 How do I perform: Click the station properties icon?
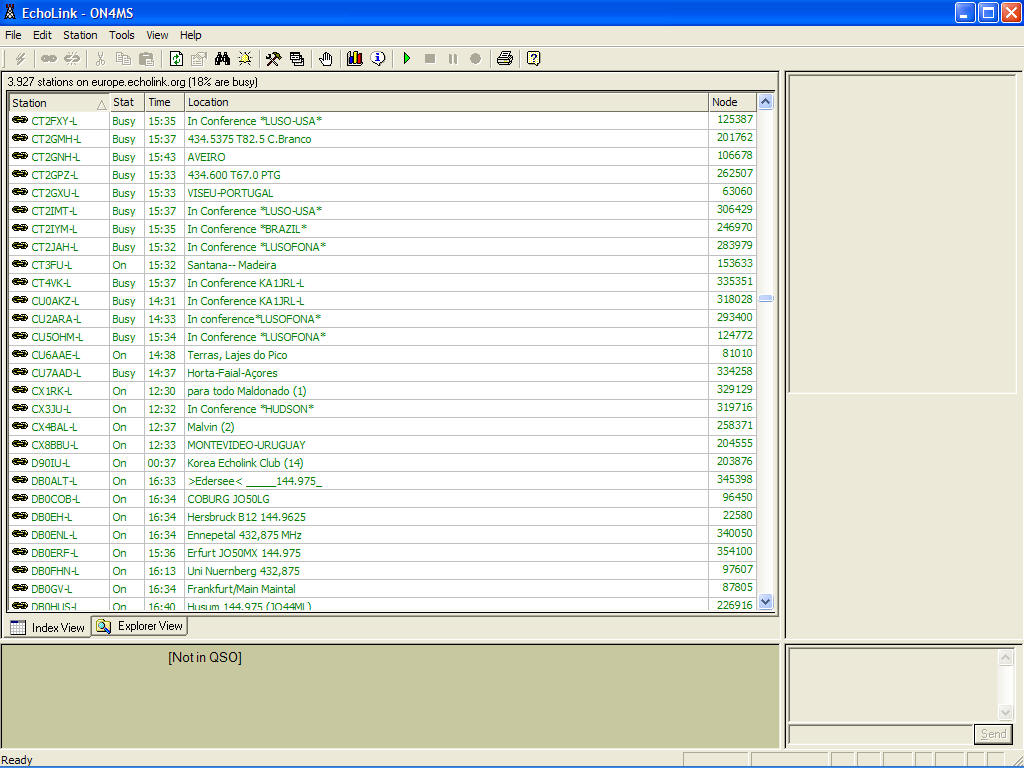pyautogui.click(x=199, y=59)
